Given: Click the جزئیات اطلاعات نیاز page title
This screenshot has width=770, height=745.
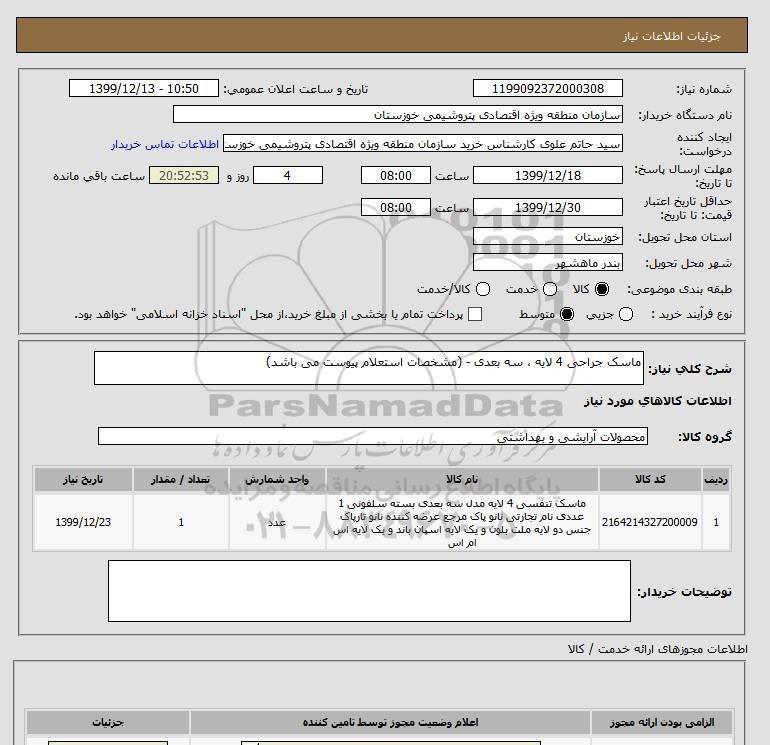Looking at the screenshot, I should (671, 36).
